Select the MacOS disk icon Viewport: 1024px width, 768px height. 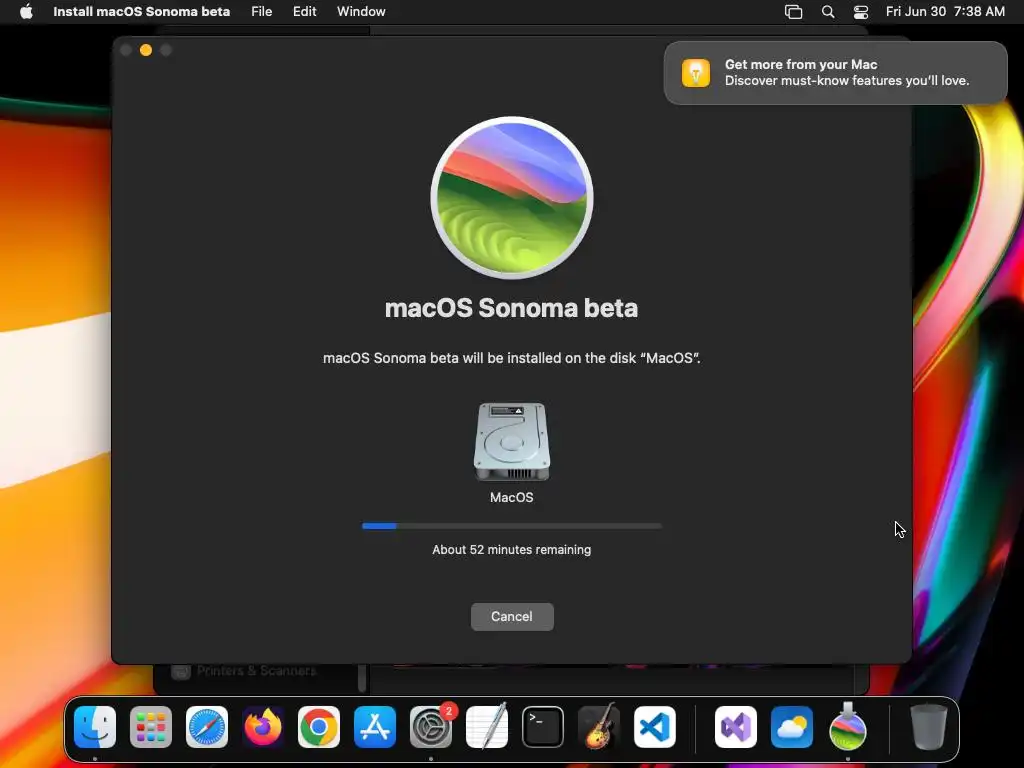511,441
